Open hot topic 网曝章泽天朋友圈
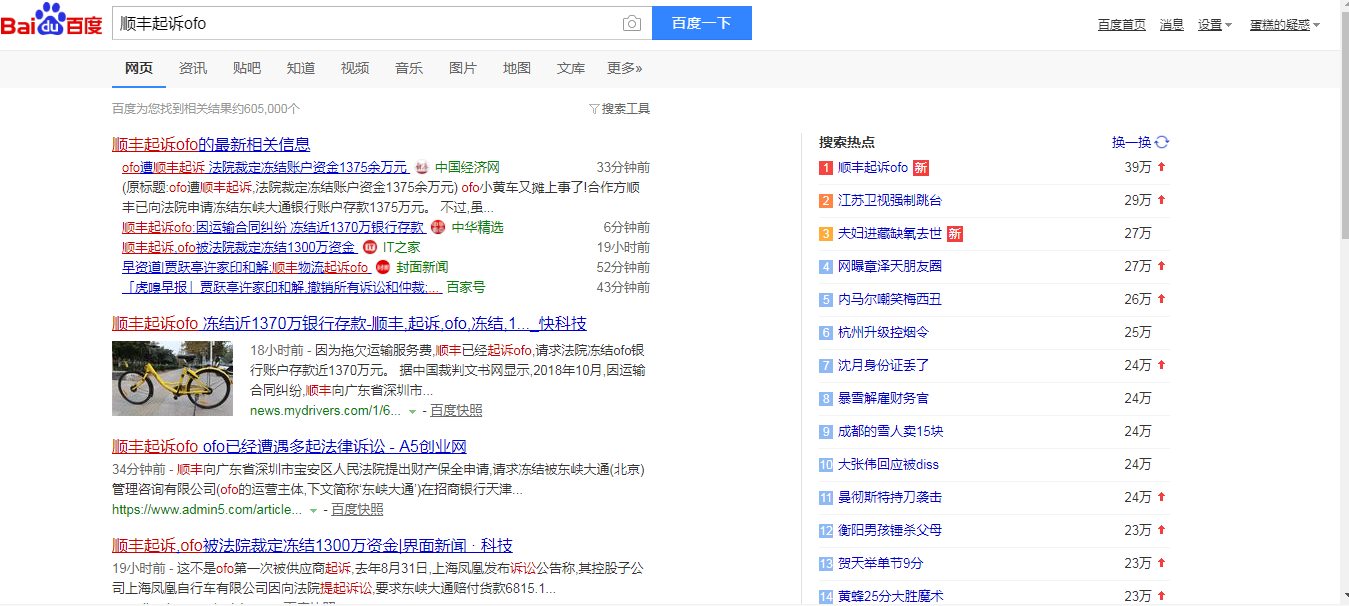This screenshot has width=1349, height=606. (x=890, y=267)
